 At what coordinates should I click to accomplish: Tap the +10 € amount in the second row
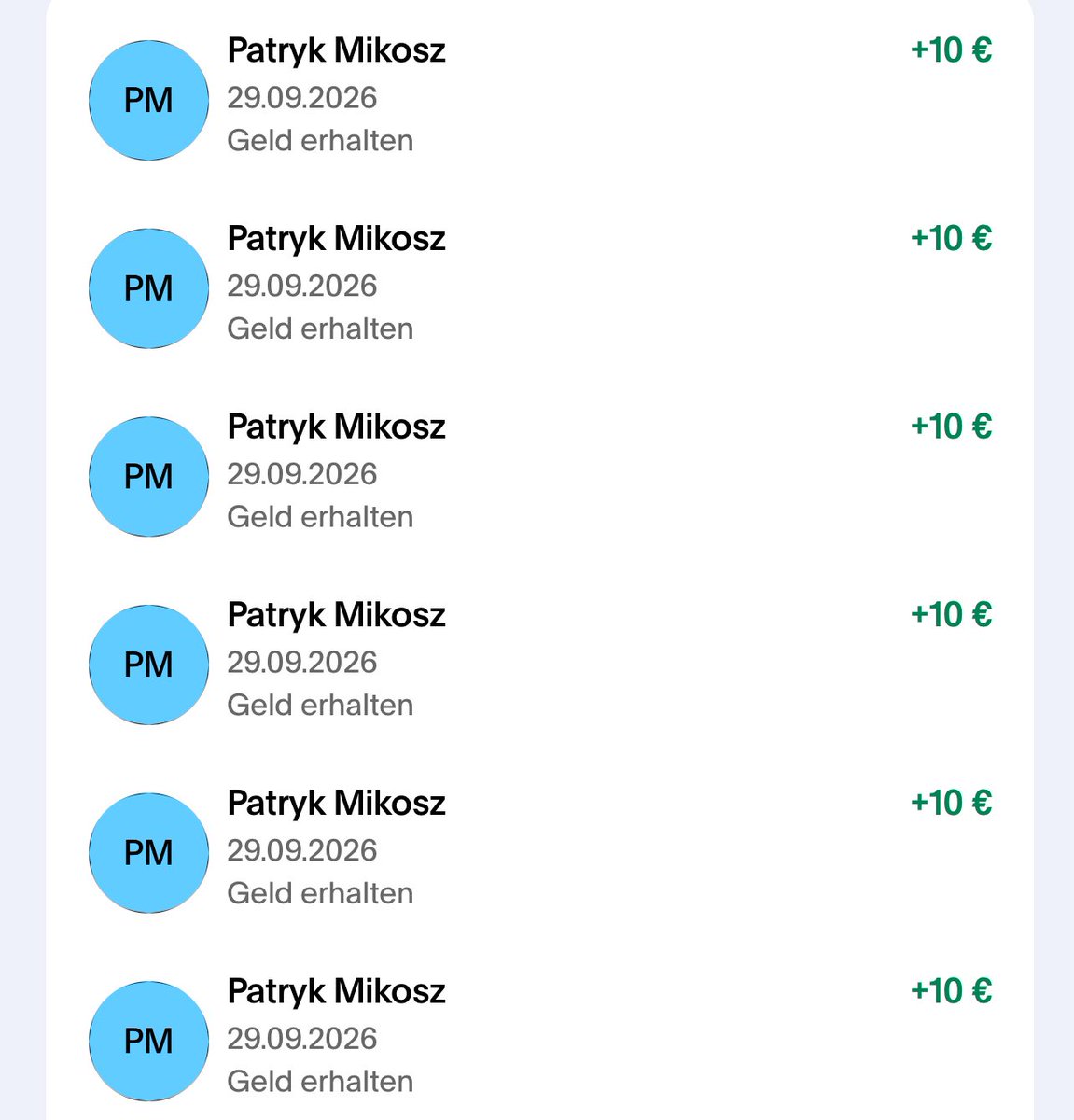[951, 238]
